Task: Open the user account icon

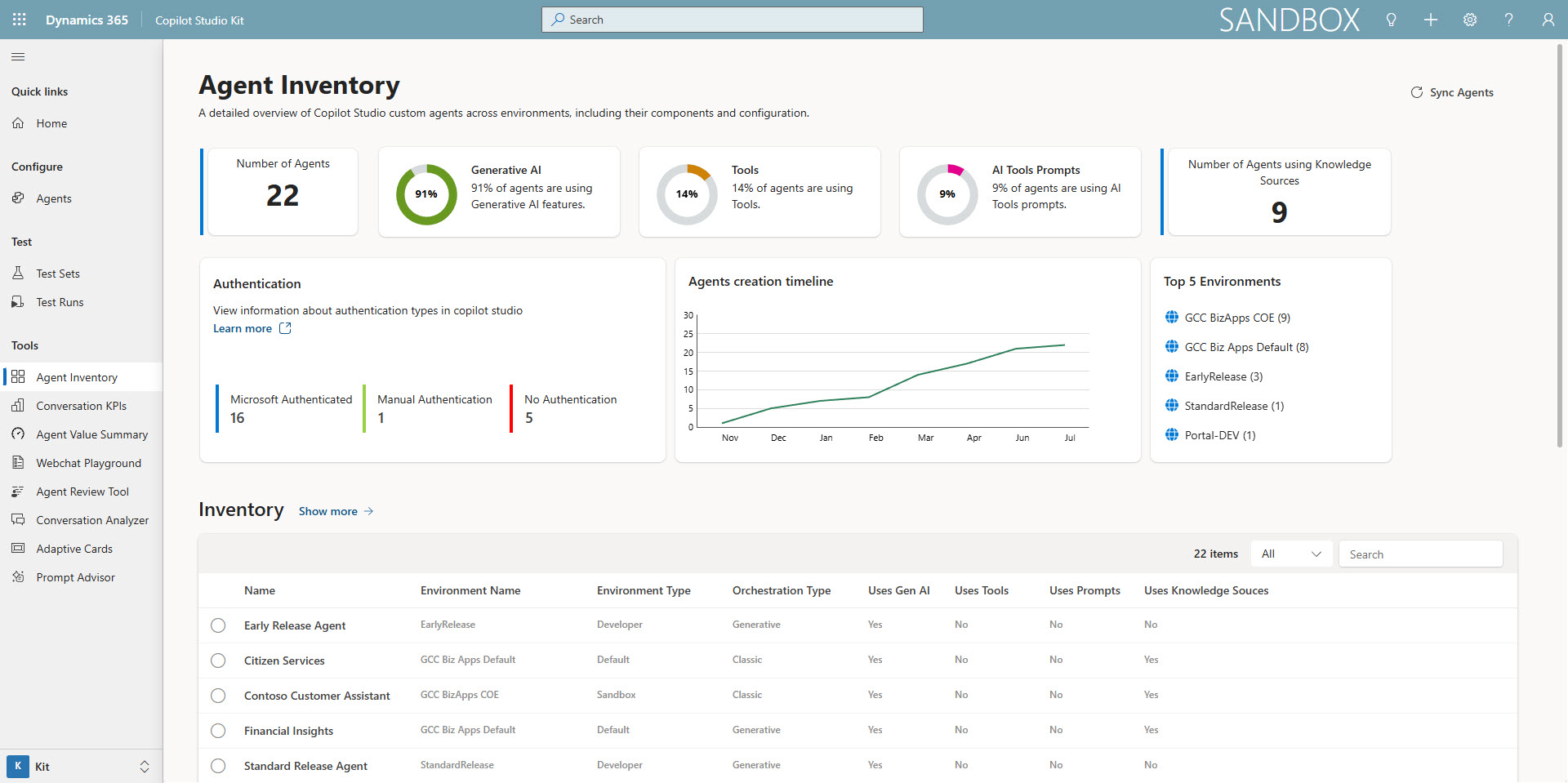Action: coord(1548,20)
